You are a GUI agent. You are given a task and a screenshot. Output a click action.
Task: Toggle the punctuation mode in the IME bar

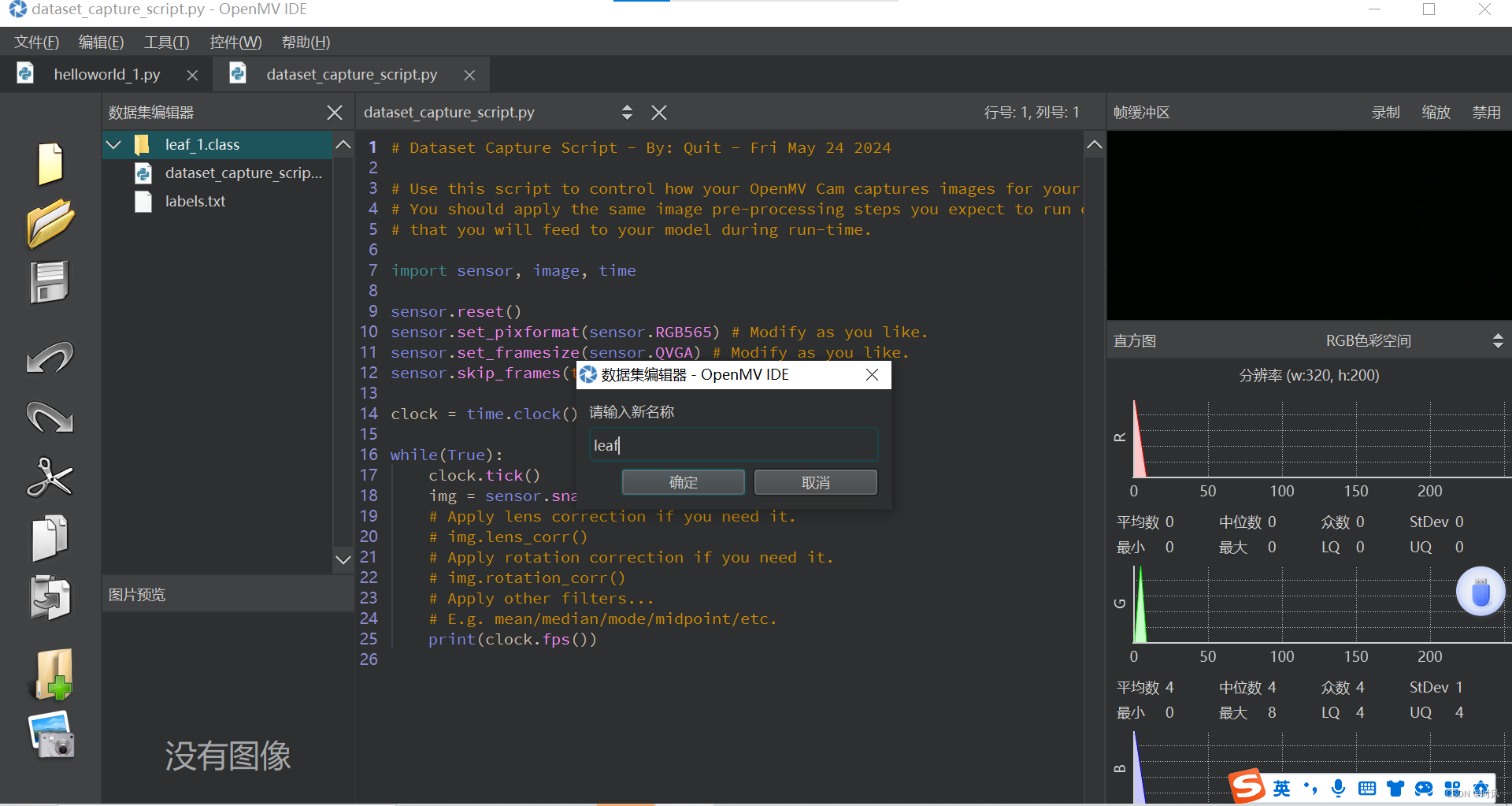tap(1310, 788)
